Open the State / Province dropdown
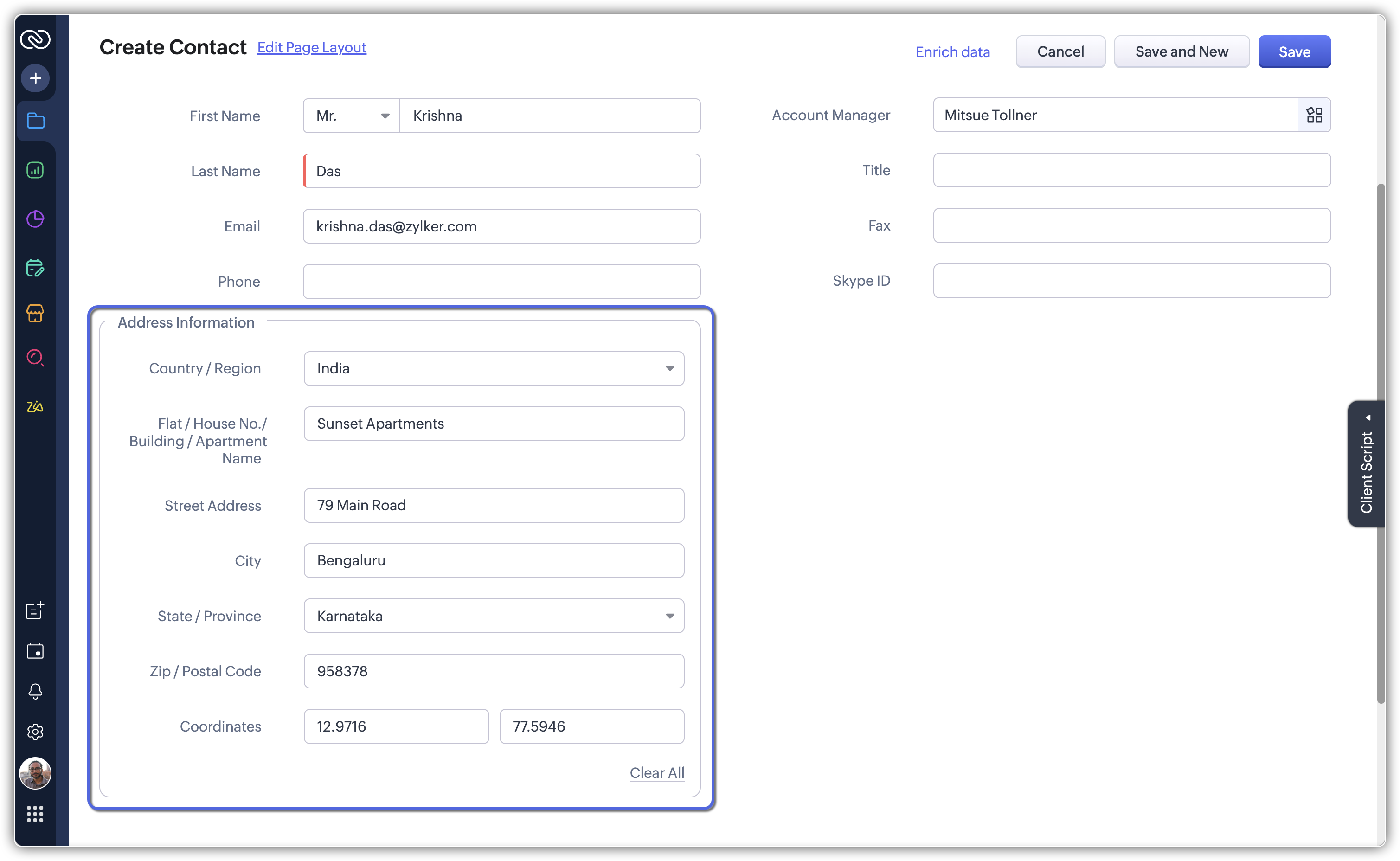Screen dimensions: 1400x861 (494, 616)
